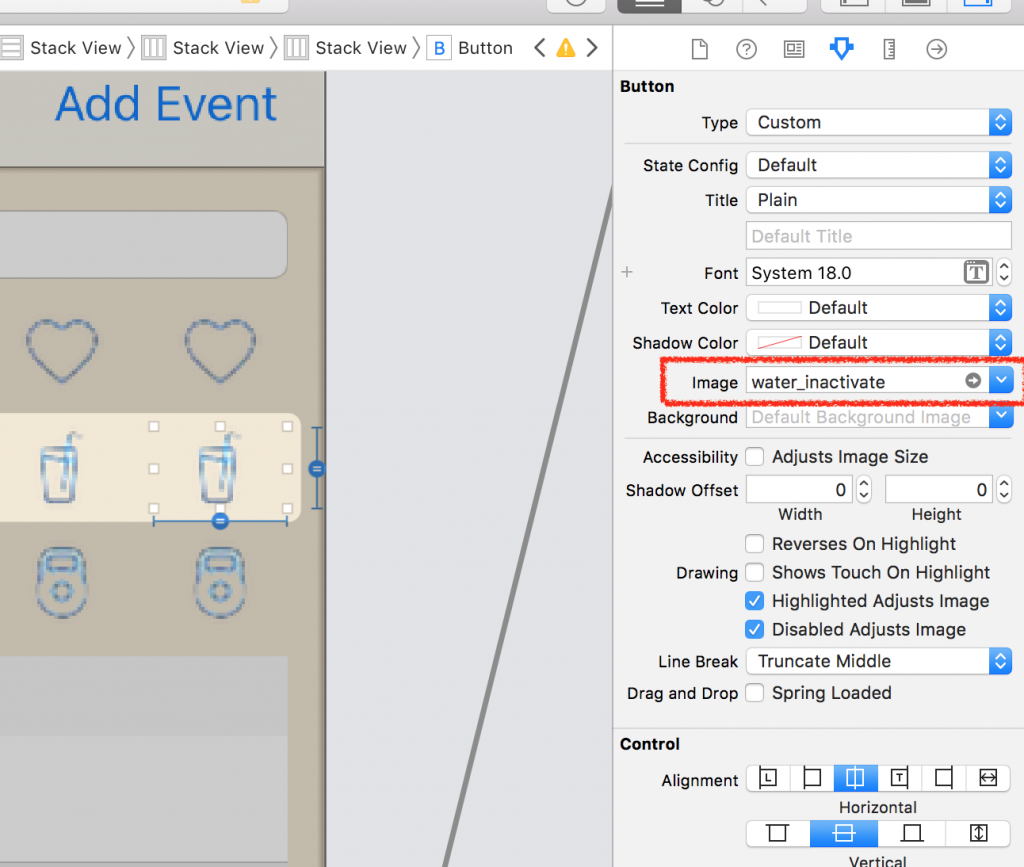
Task: Open the Connections inspector tab
Action: click(x=936, y=49)
